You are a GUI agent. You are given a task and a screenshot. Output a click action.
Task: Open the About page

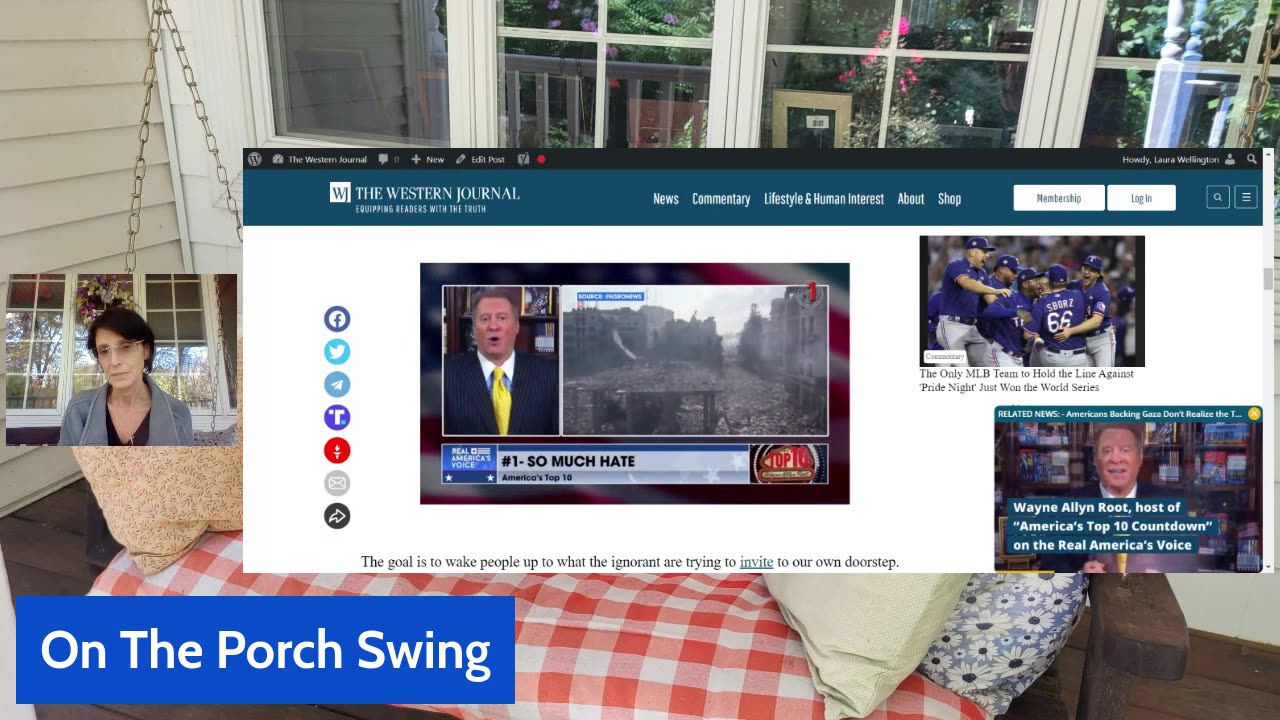tap(911, 199)
